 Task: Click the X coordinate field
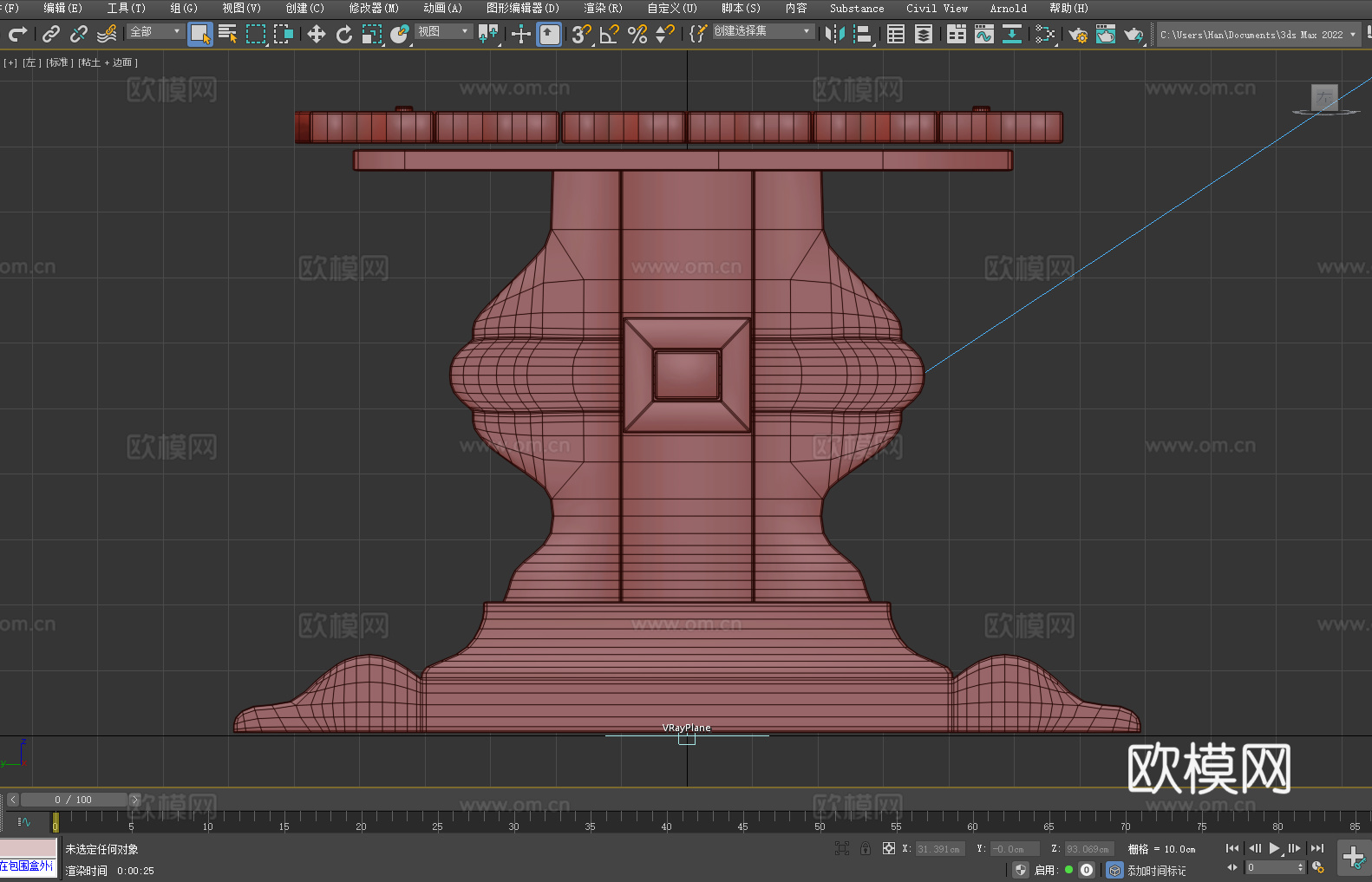(939, 849)
